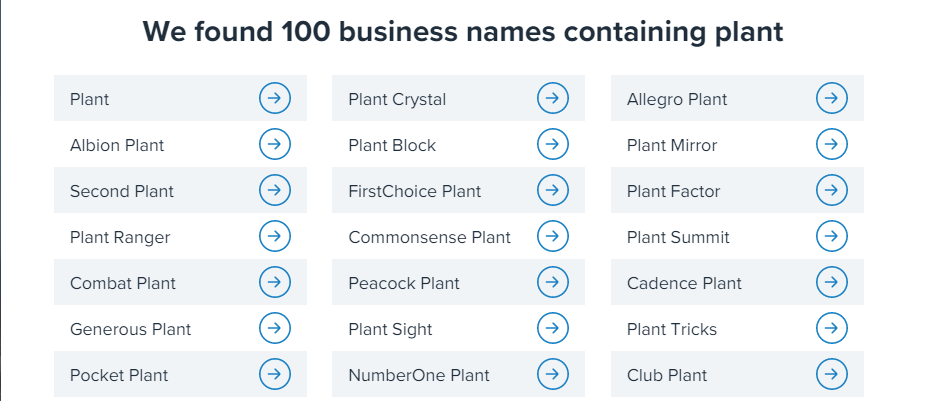Hit the arrow icon beside Pocket Plant

(x=275, y=375)
